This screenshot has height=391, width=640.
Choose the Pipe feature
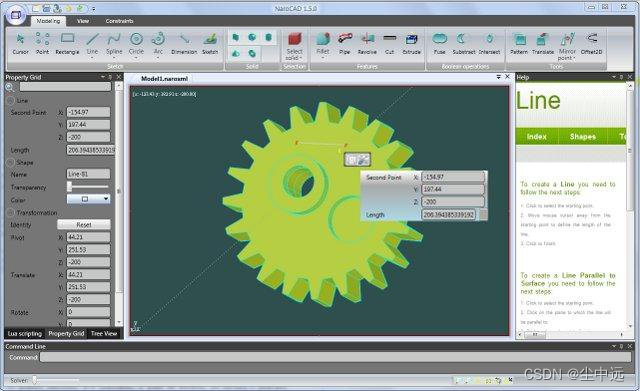(x=345, y=44)
